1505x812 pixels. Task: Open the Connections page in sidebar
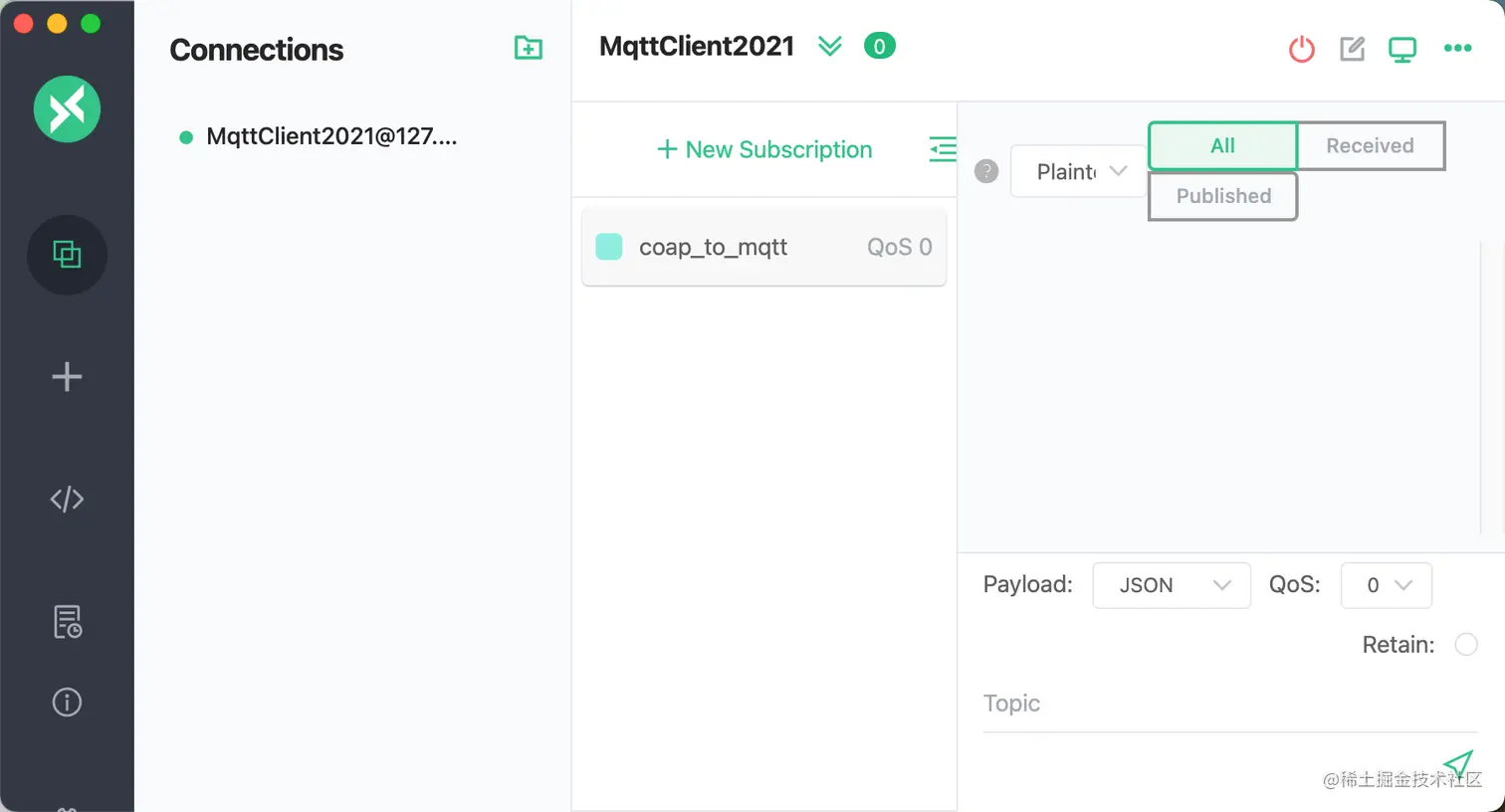point(67,255)
